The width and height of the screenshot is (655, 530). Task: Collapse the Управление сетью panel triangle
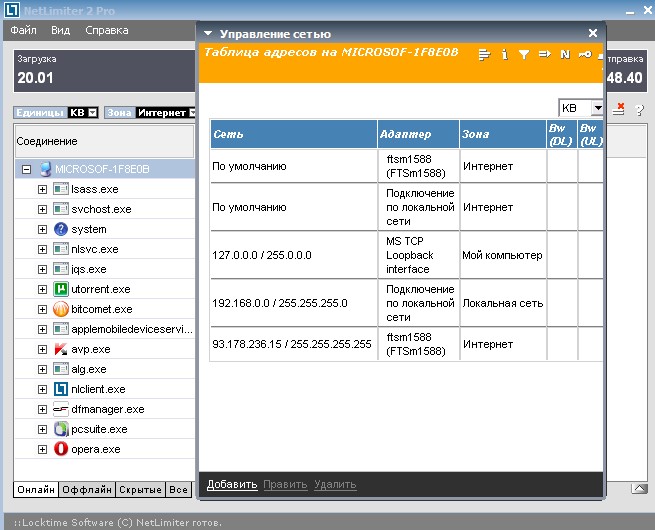(208, 33)
